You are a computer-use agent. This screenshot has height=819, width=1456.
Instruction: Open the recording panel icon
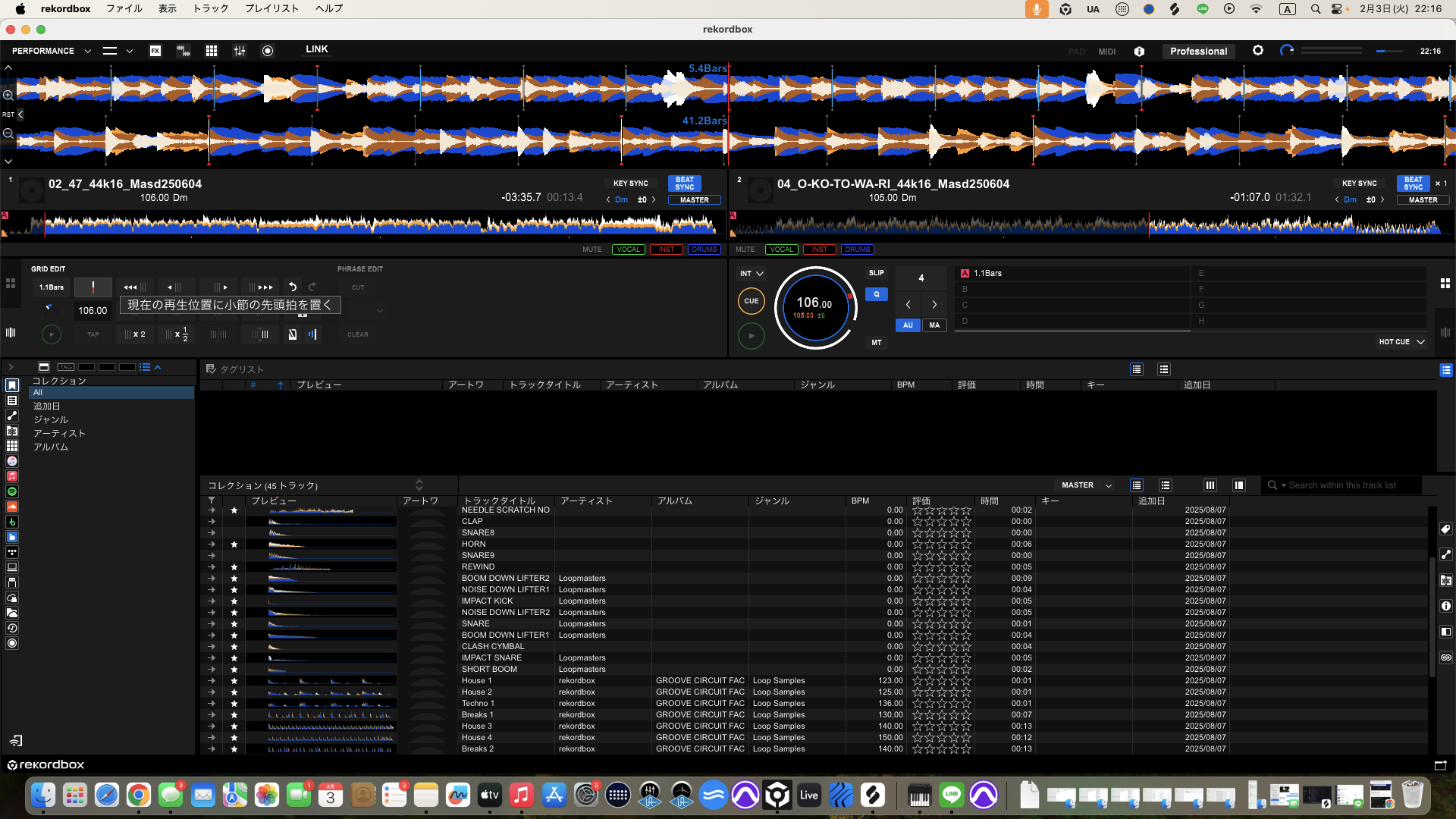click(268, 51)
